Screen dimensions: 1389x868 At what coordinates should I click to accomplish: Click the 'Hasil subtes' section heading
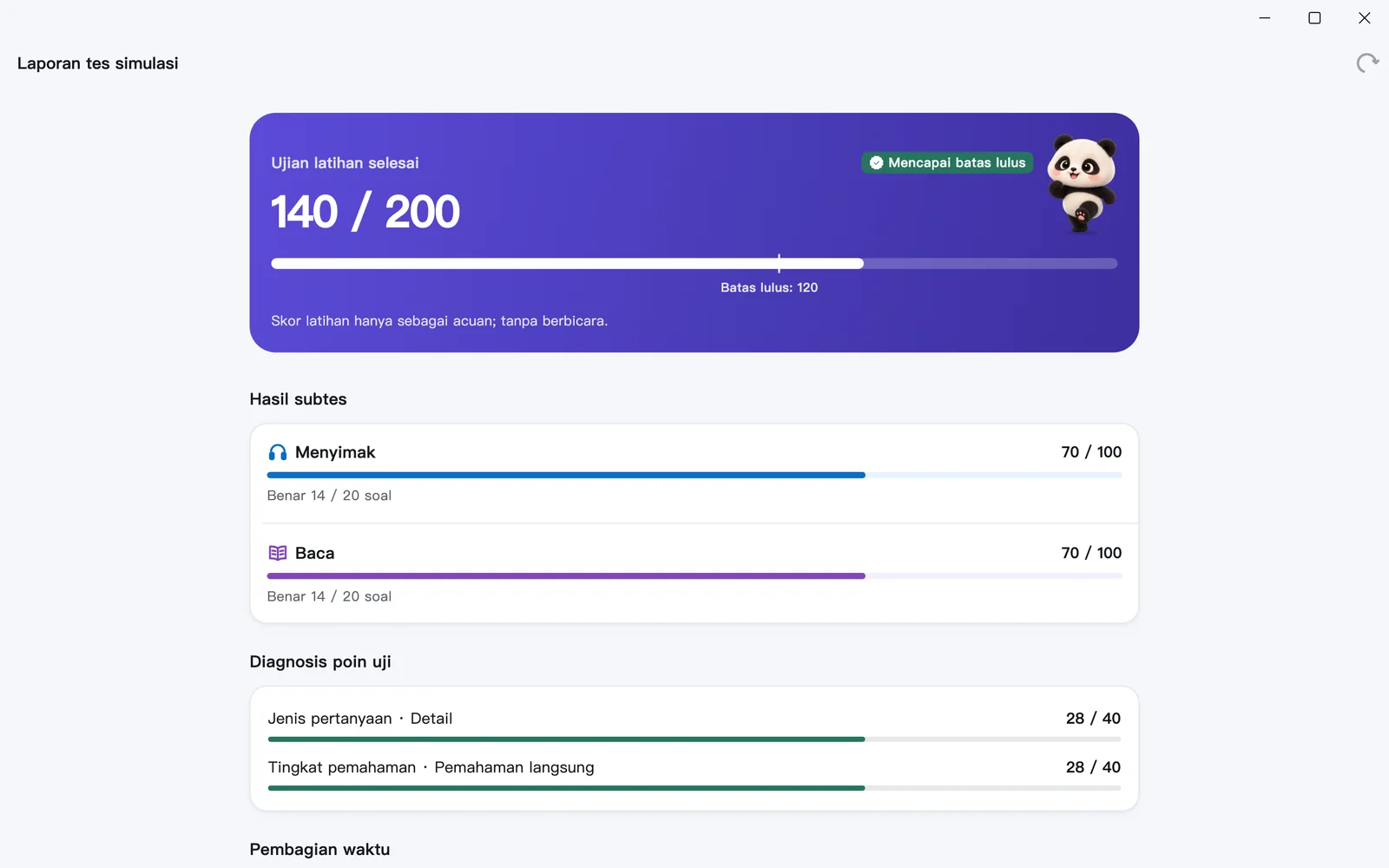pos(298,399)
